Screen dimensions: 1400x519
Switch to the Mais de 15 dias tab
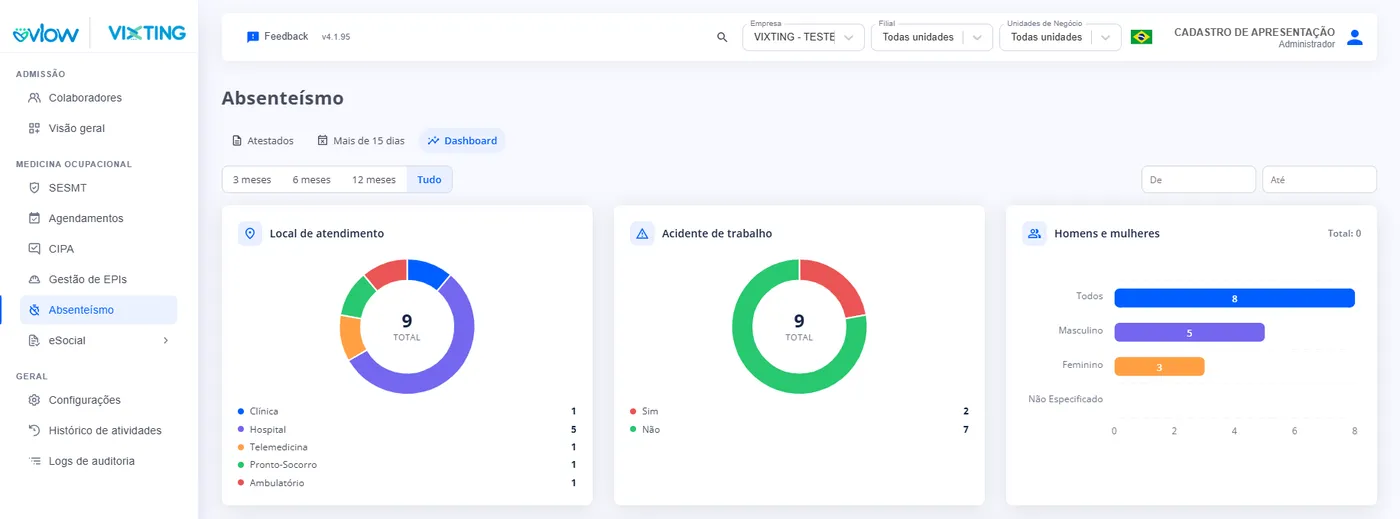coord(360,141)
